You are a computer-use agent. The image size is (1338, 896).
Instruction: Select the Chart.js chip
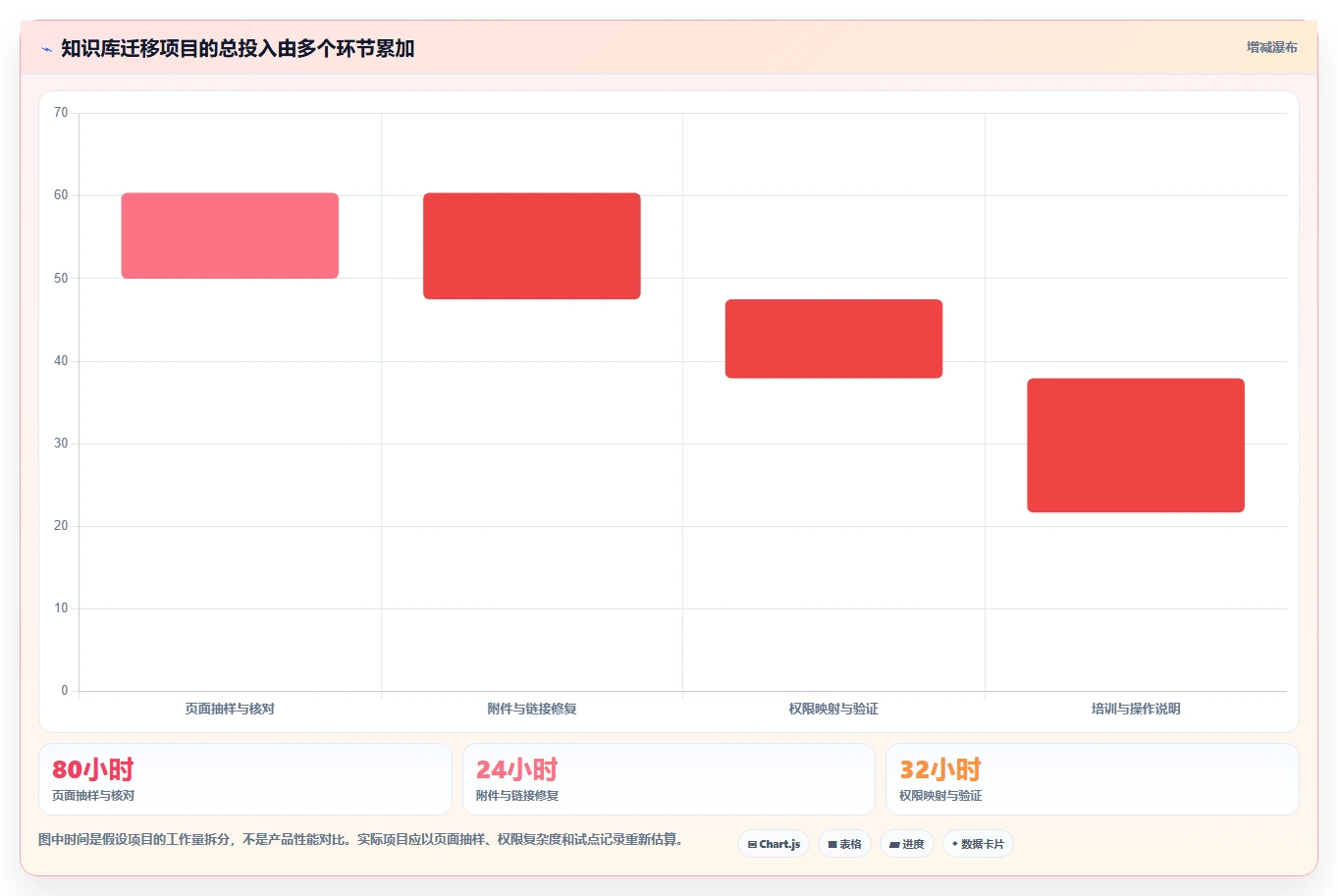[774, 844]
